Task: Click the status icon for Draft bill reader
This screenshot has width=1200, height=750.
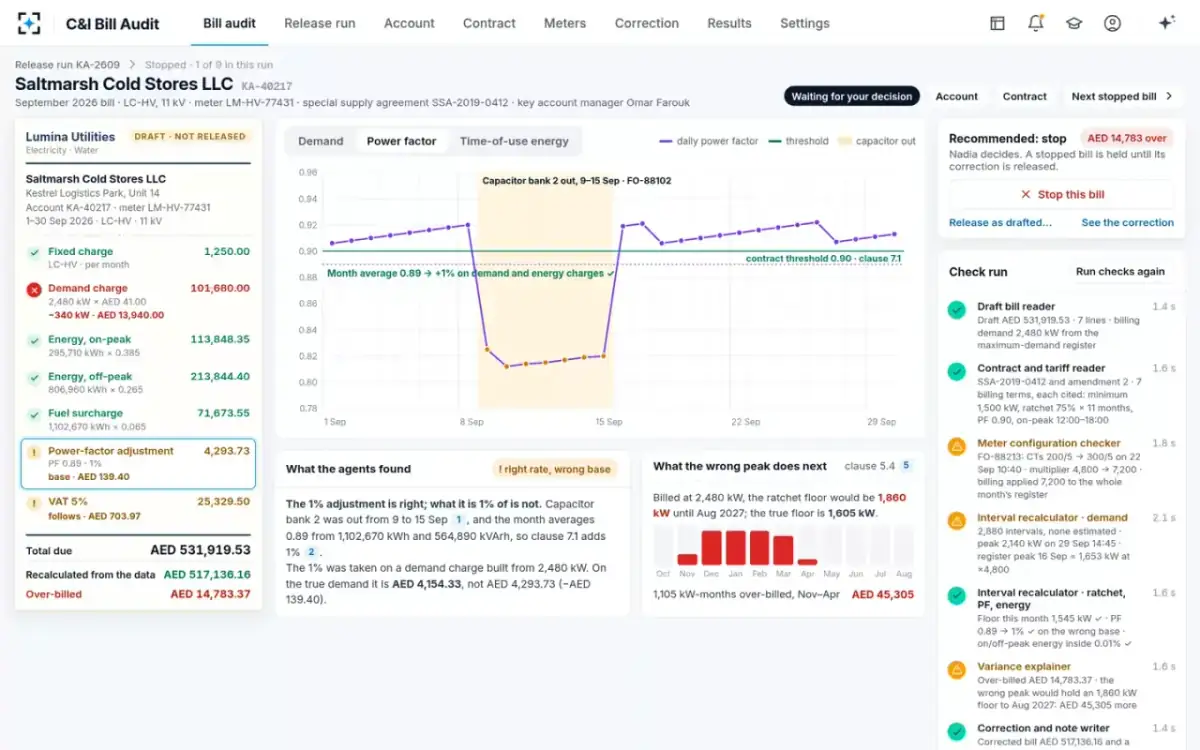Action: 957,310
